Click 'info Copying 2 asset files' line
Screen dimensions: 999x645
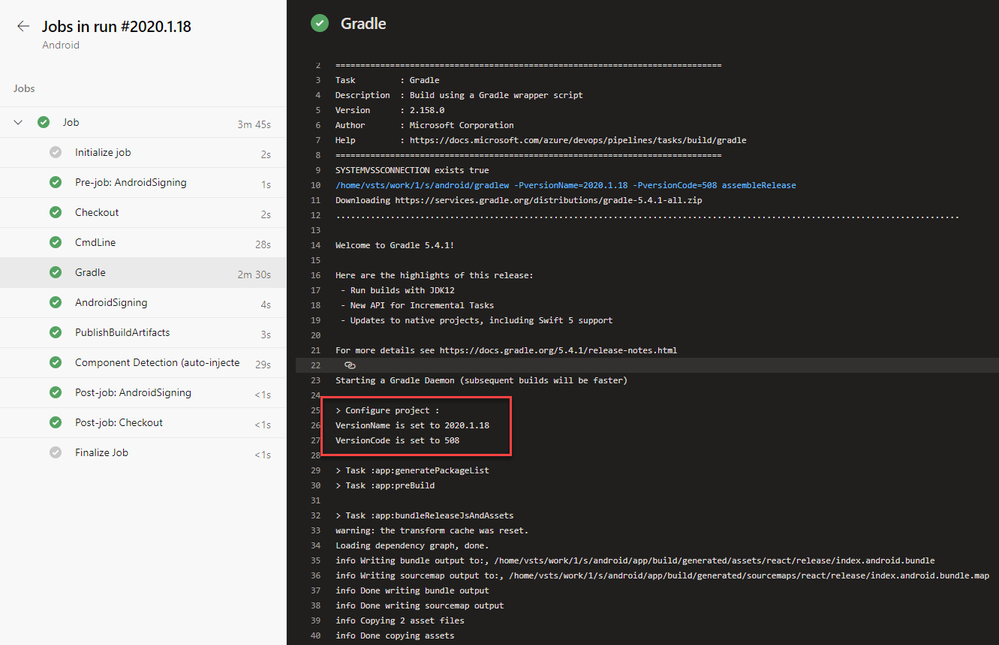point(400,621)
